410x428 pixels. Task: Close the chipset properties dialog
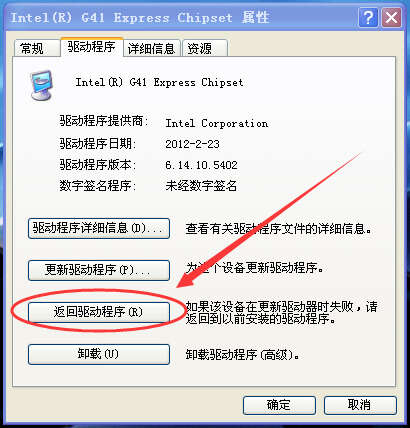pyautogui.click(x=391, y=18)
